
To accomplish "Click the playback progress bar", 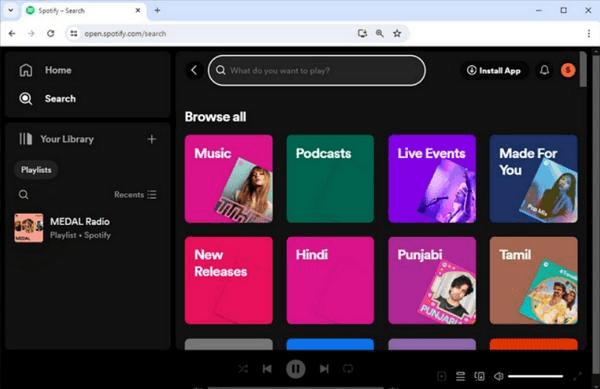I will pos(296,387).
